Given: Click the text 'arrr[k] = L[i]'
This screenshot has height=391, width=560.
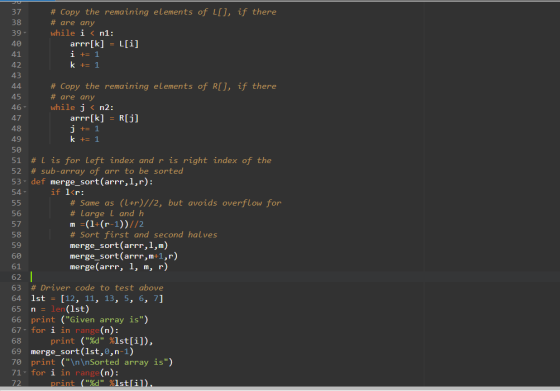Looking at the screenshot, I should pos(104,44).
